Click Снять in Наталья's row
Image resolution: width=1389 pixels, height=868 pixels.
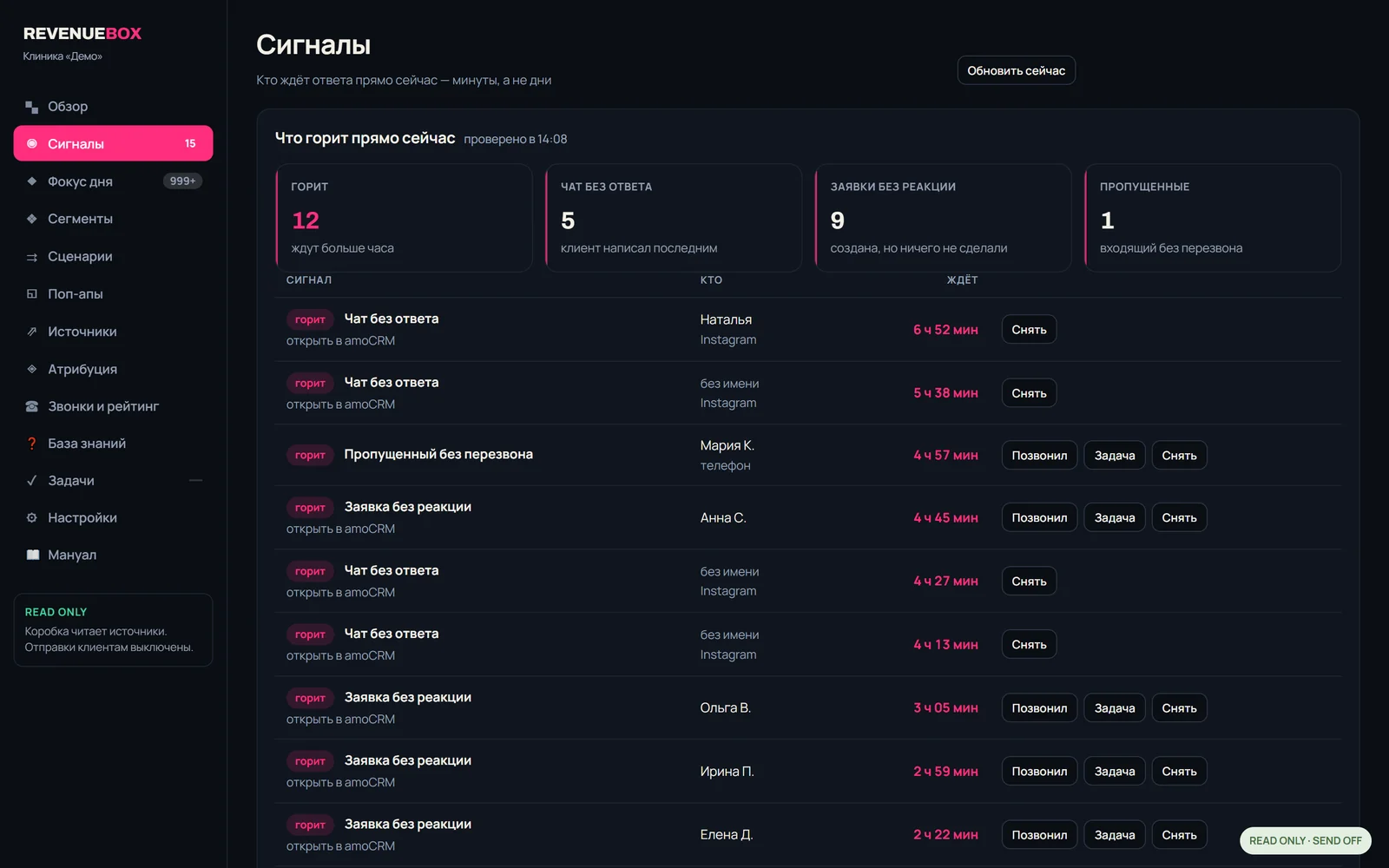(x=1029, y=330)
